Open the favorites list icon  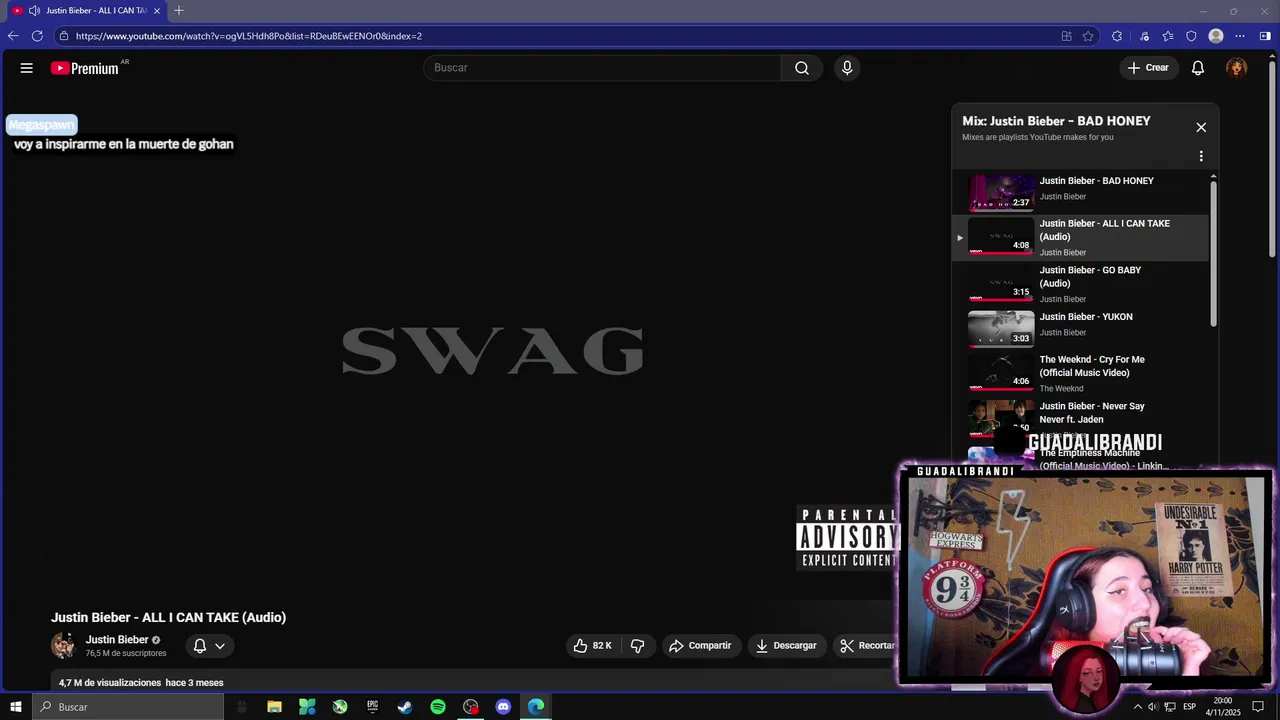tap(1168, 36)
